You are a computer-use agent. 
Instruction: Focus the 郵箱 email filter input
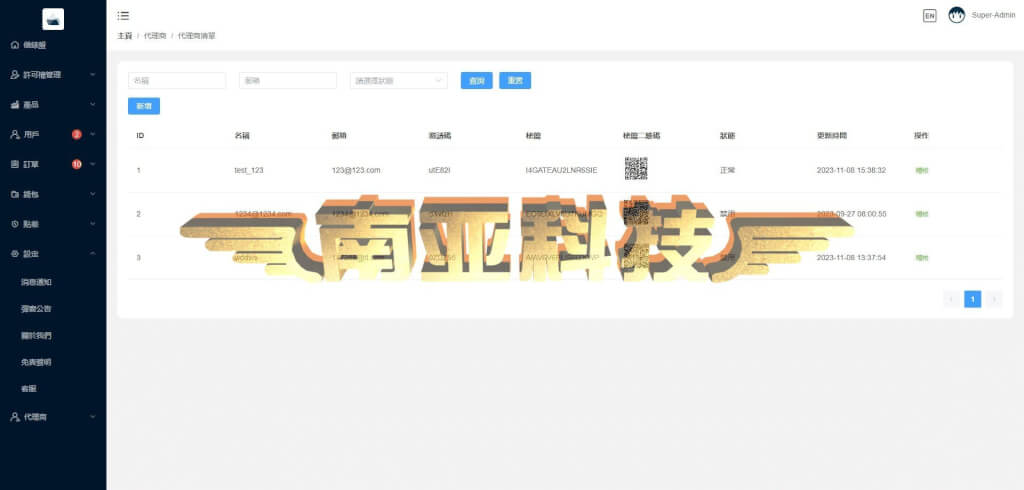288,80
